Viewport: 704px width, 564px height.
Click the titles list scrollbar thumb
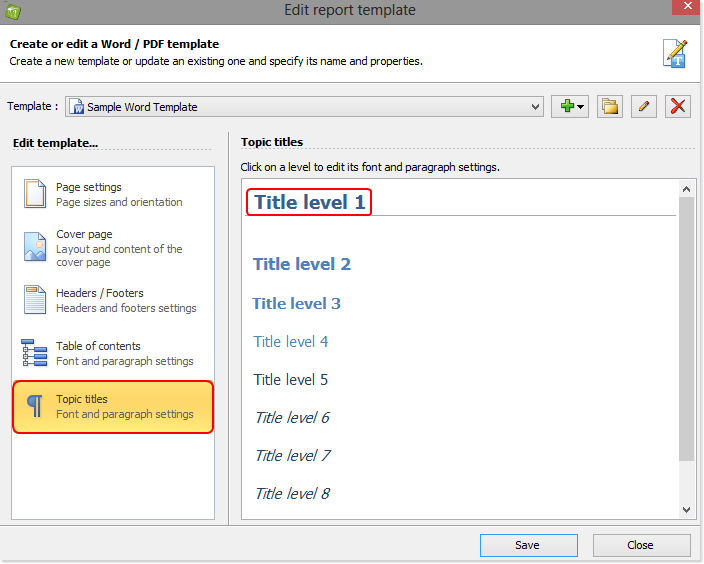(686, 329)
